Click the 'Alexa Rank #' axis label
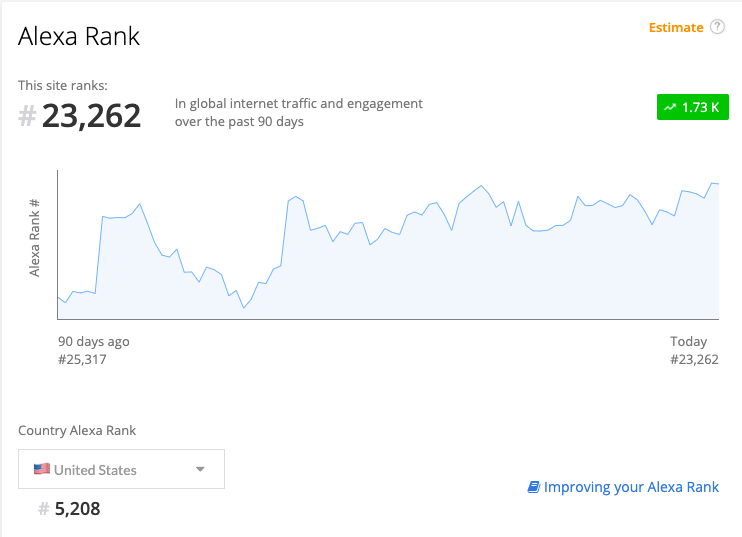This screenshot has height=537, width=742. [x=34, y=238]
